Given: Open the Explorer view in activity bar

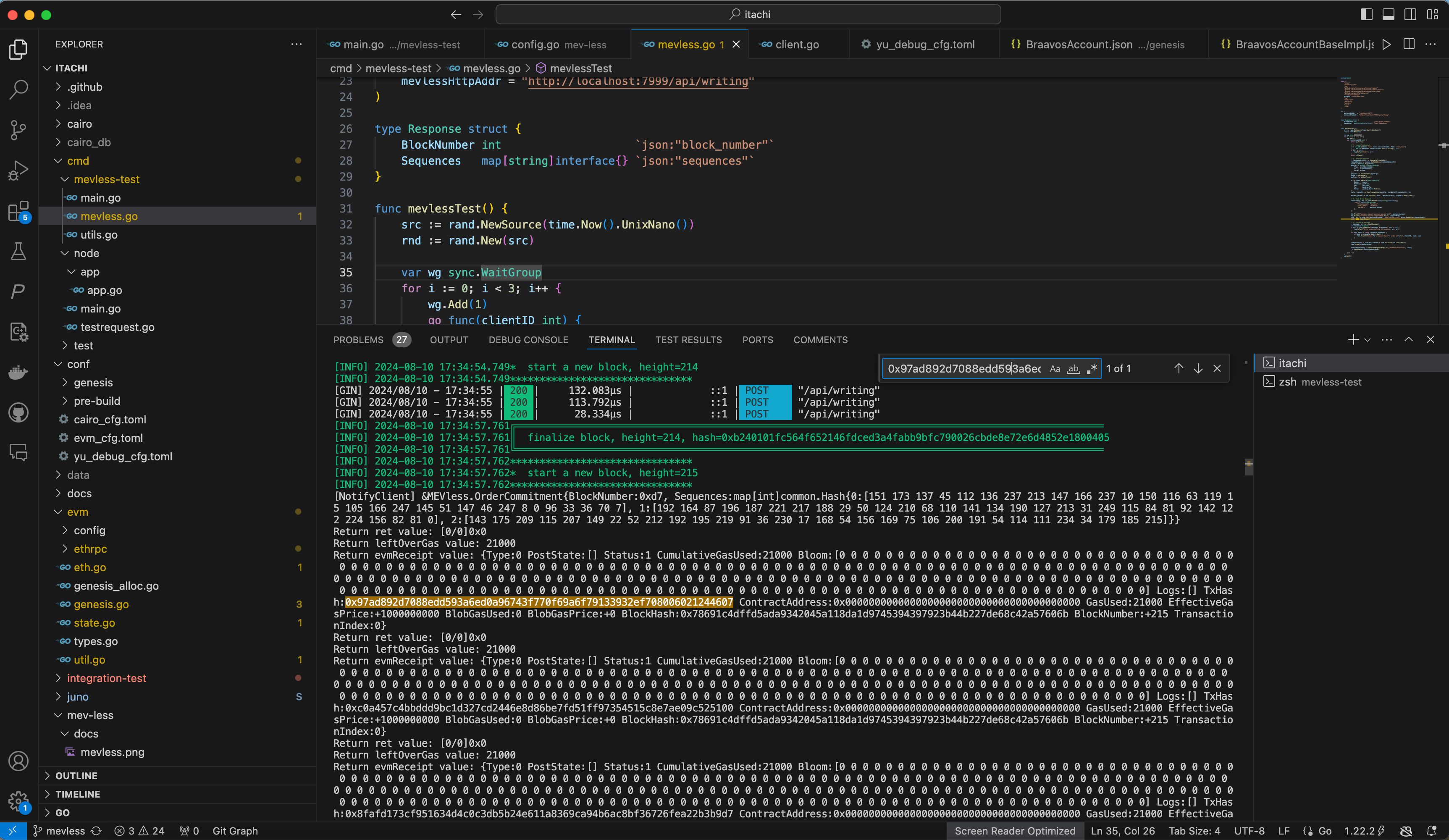Looking at the screenshot, I should 18,50.
